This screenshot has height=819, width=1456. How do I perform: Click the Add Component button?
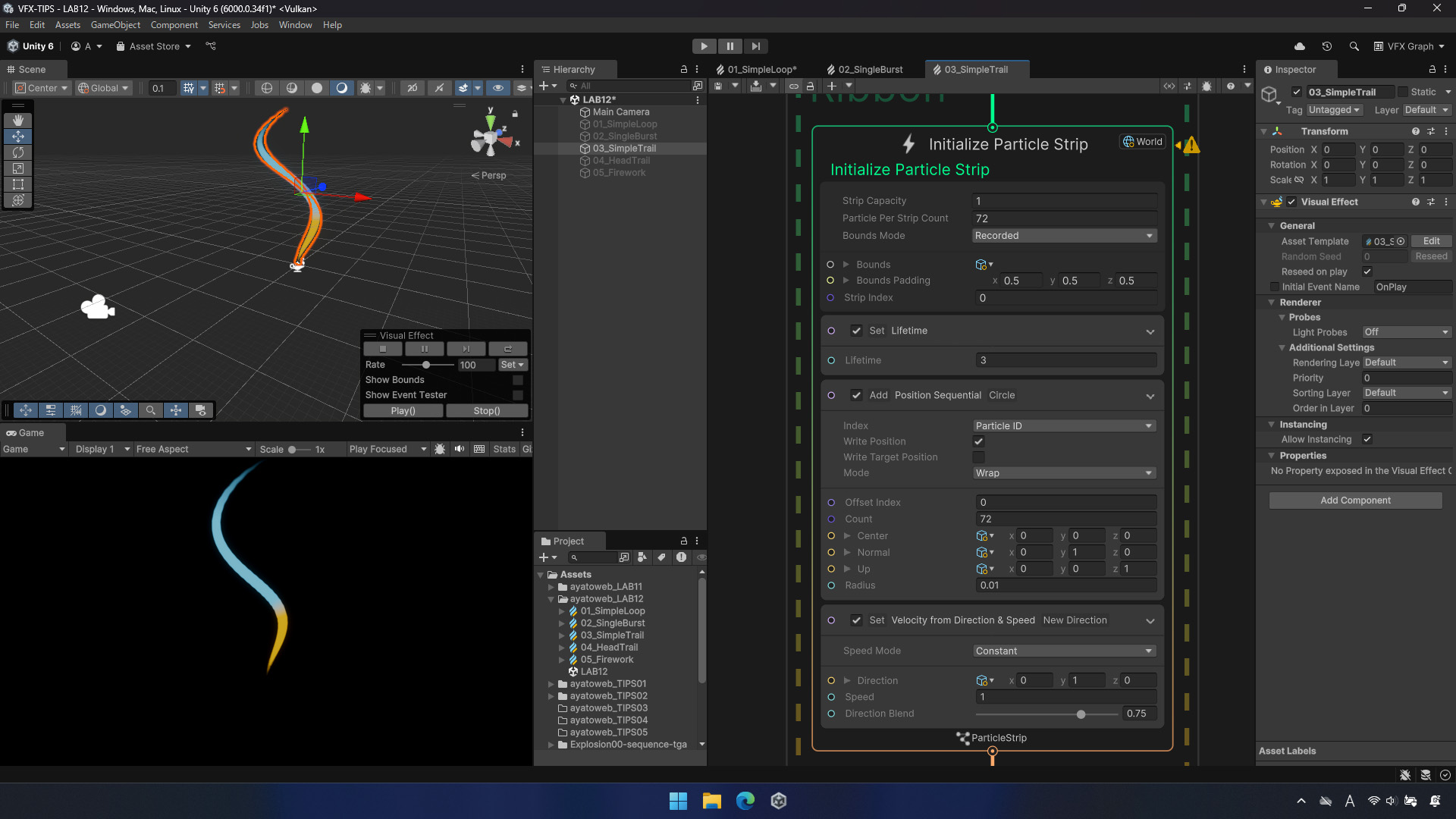coord(1355,500)
